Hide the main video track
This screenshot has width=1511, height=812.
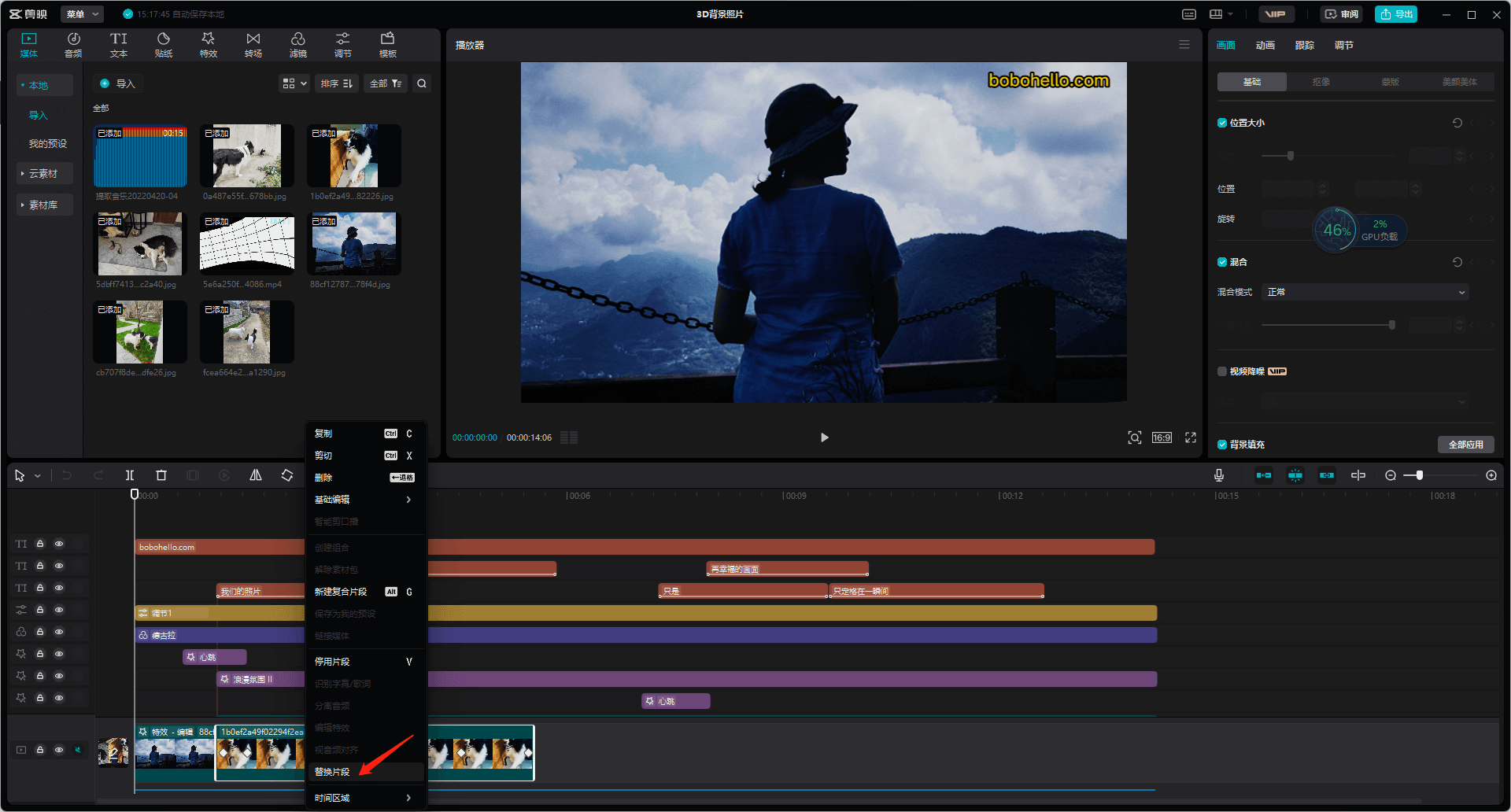tap(59, 750)
